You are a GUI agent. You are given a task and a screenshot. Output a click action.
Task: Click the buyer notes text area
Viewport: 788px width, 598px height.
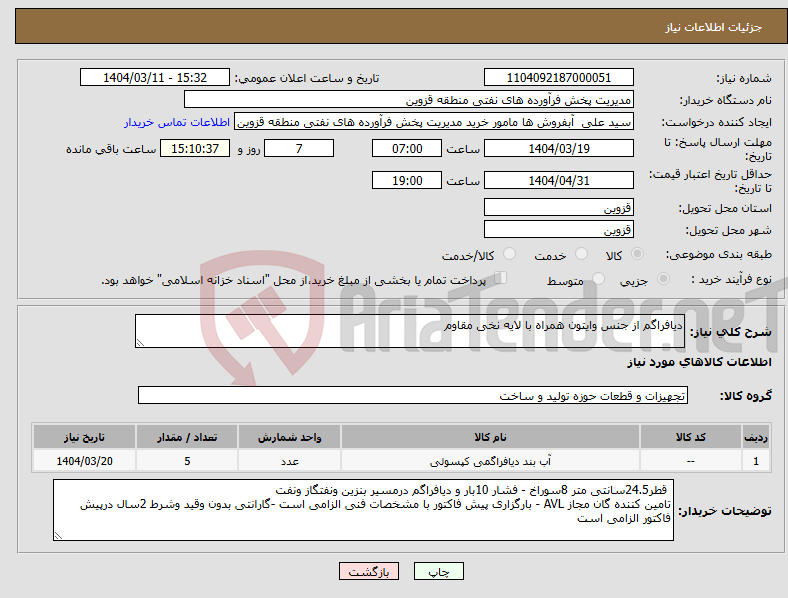[x=363, y=510]
